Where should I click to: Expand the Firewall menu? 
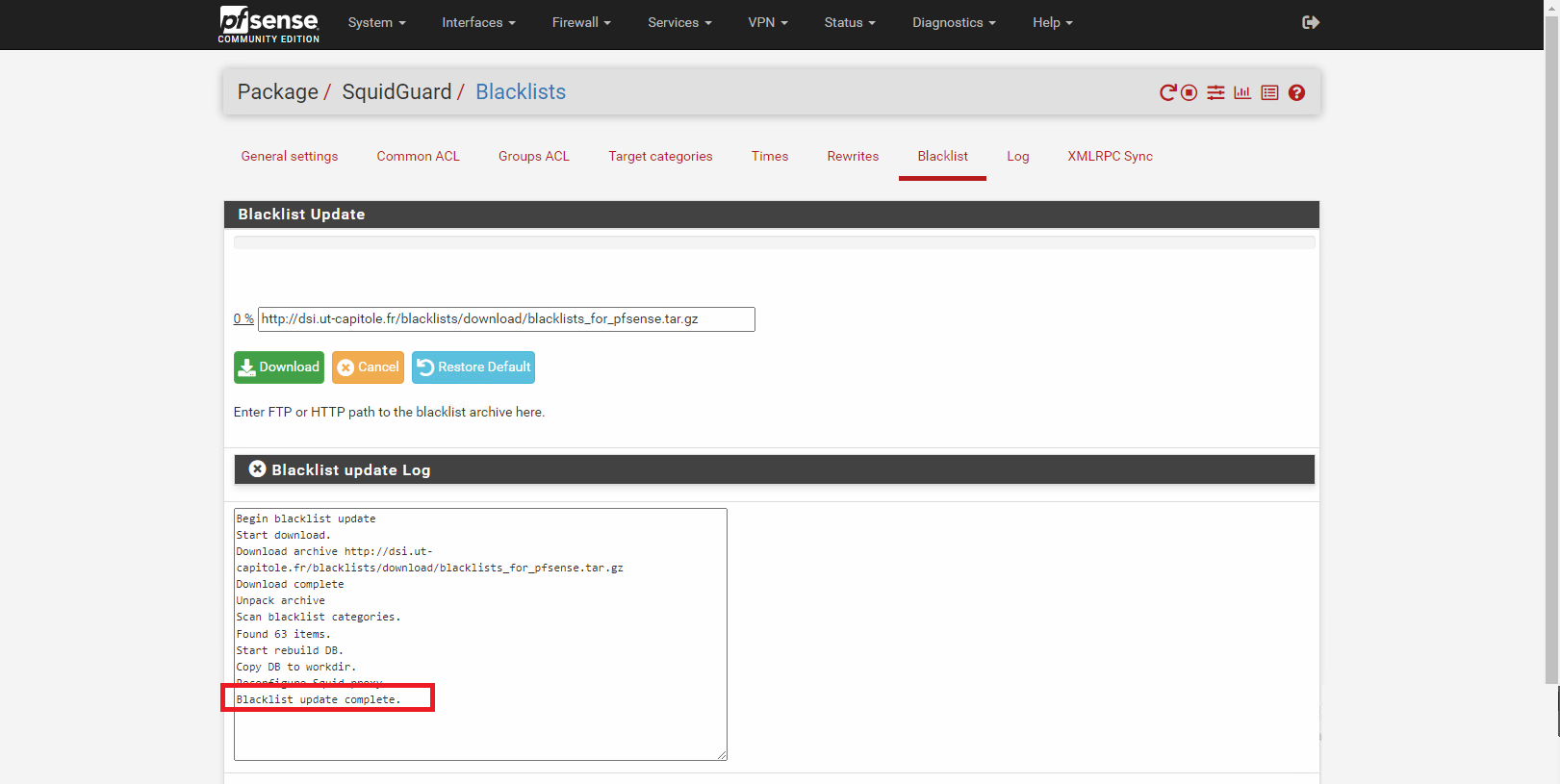click(x=581, y=22)
